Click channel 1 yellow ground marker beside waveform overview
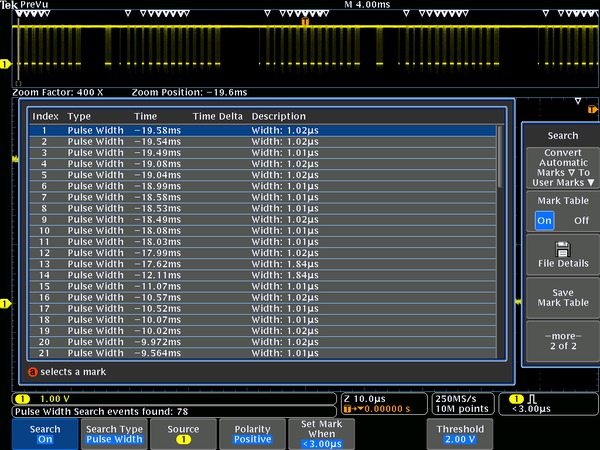 point(6,64)
